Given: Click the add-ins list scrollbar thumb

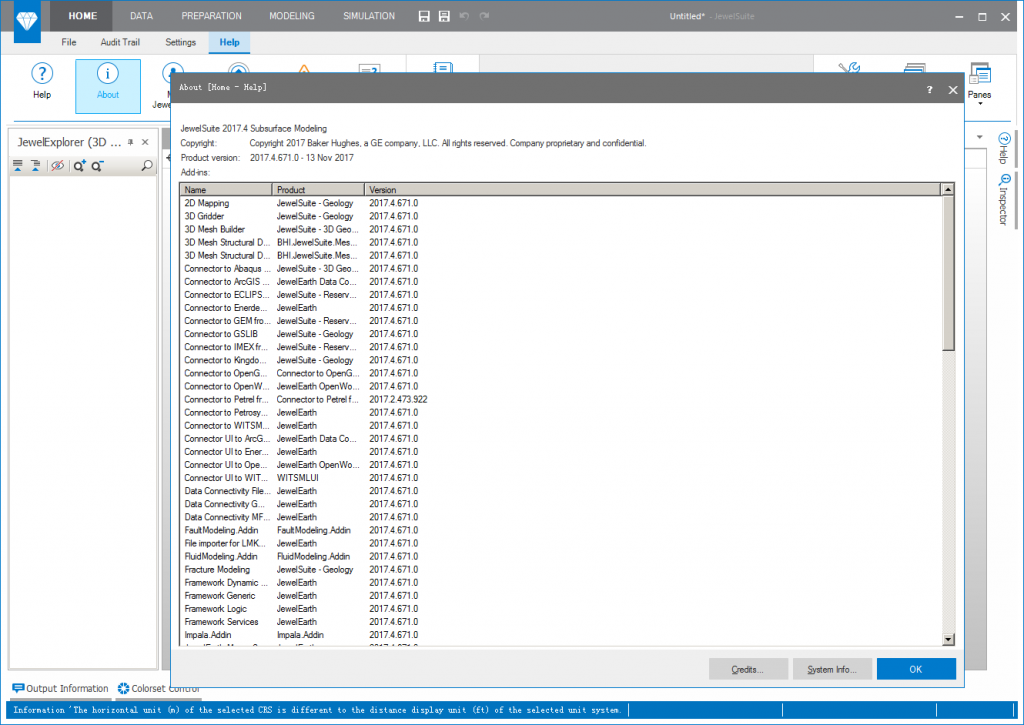Looking at the screenshot, I should coord(948,274).
